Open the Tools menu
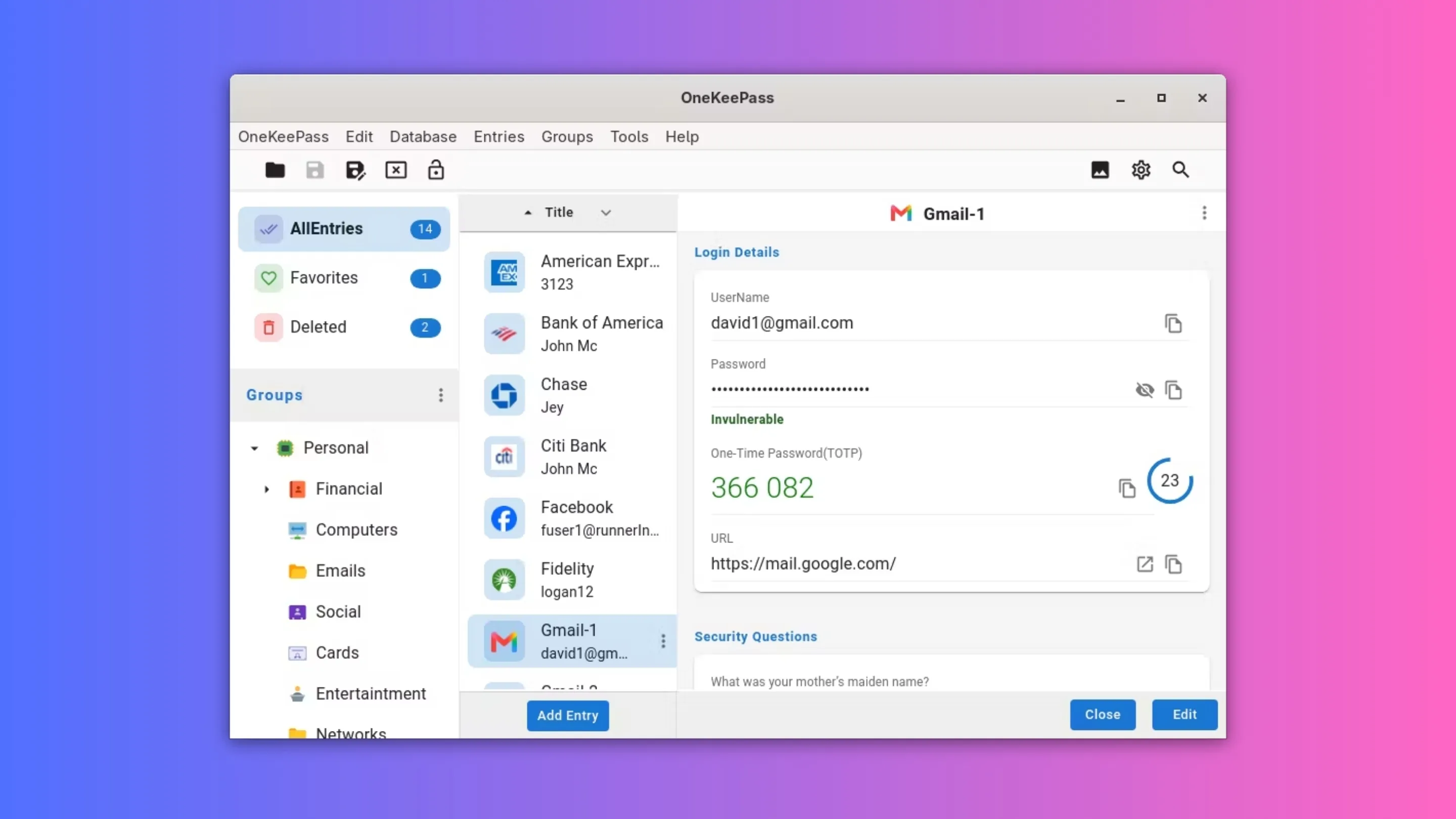This screenshot has height=819, width=1456. [629, 137]
